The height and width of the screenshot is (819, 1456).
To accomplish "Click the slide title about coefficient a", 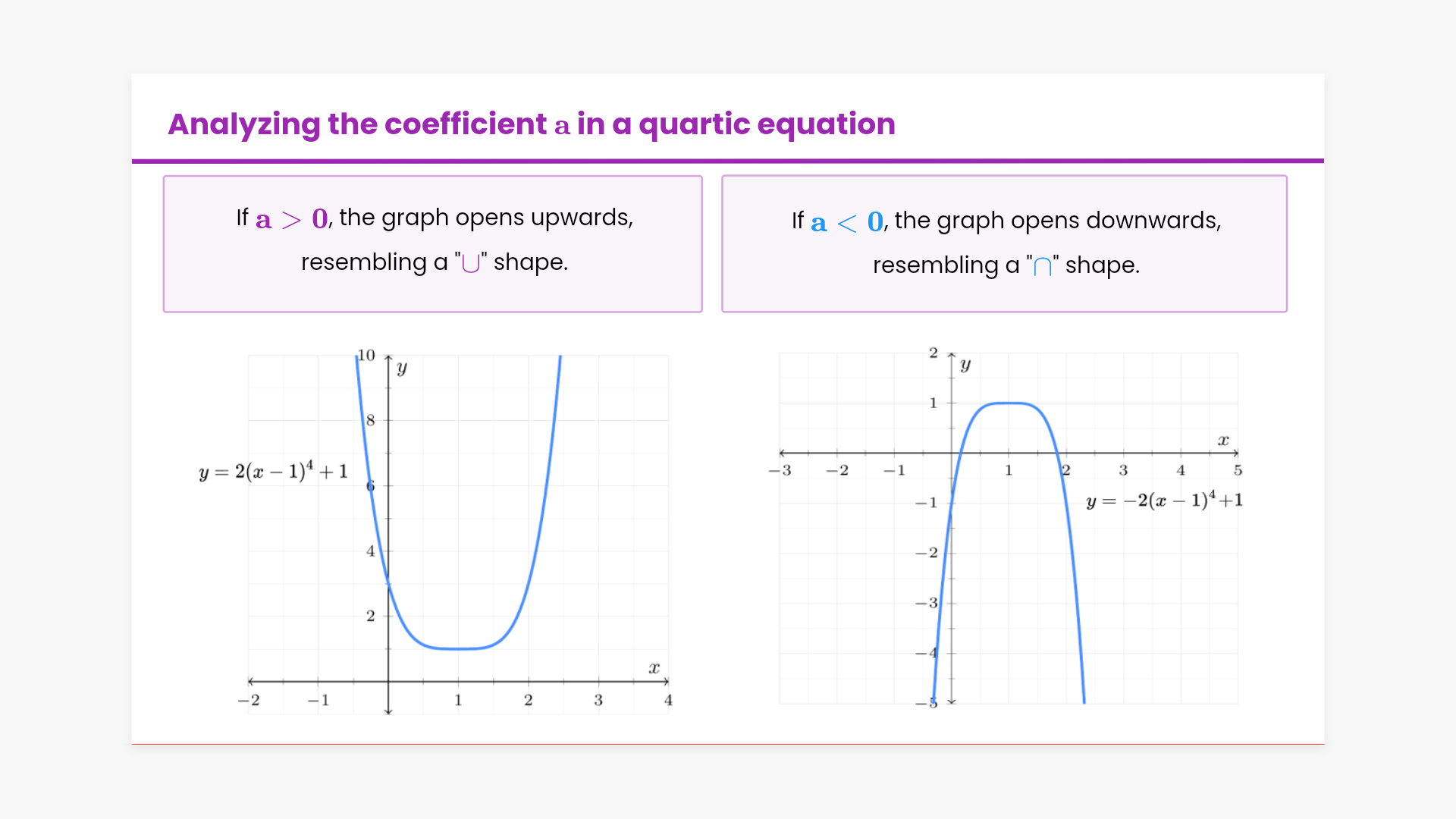I will pyautogui.click(x=531, y=124).
